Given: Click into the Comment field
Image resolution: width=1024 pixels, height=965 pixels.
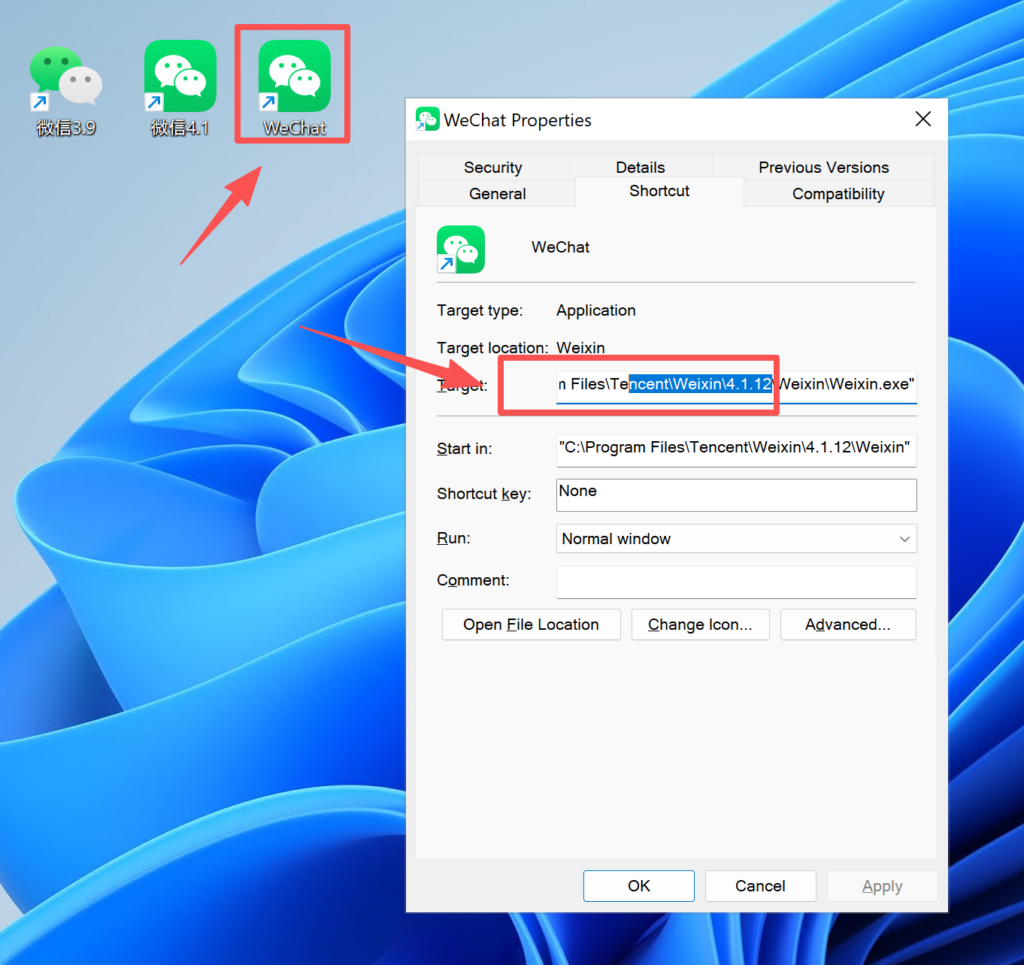Looking at the screenshot, I should pyautogui.click(x=736, y=582).
